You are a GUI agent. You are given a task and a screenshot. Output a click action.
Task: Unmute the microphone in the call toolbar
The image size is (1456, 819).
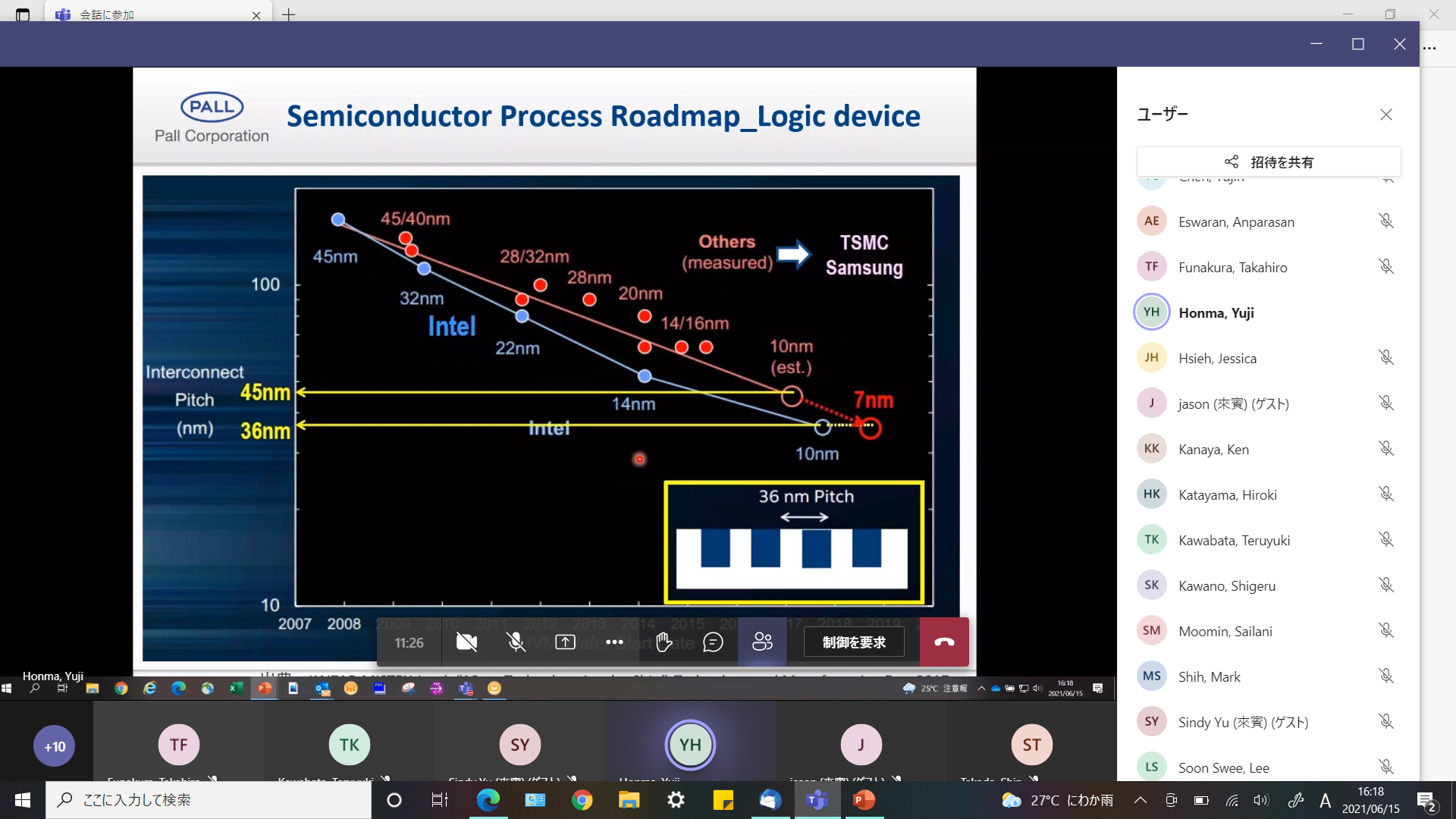click(x=516, y=642)
